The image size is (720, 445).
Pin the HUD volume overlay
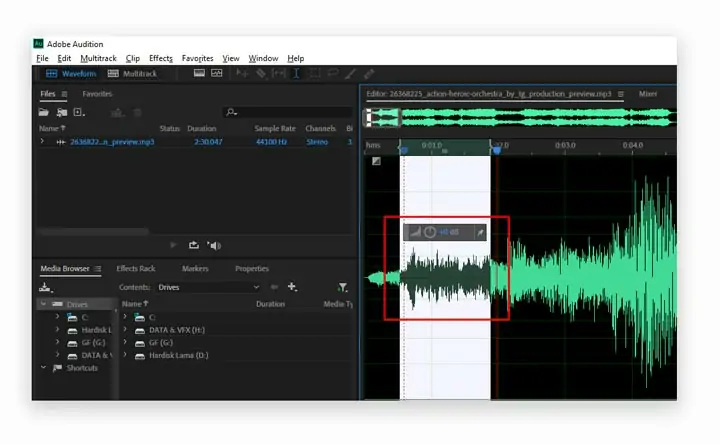480,232
